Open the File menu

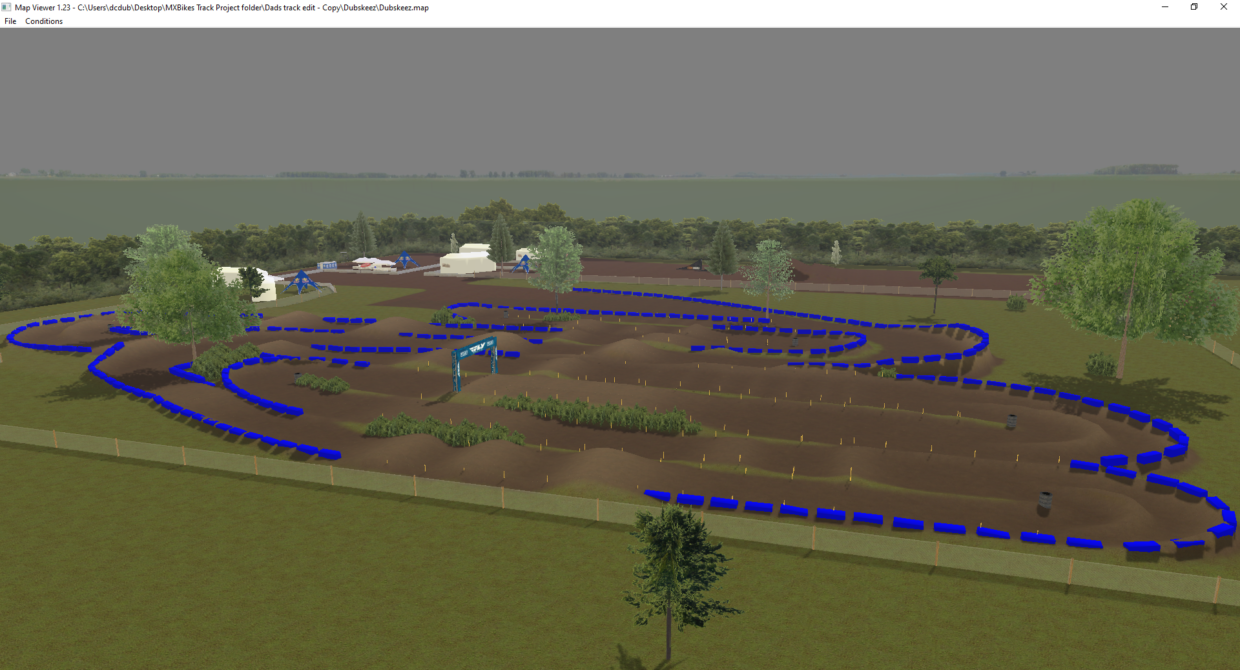[x=10, y=21]
